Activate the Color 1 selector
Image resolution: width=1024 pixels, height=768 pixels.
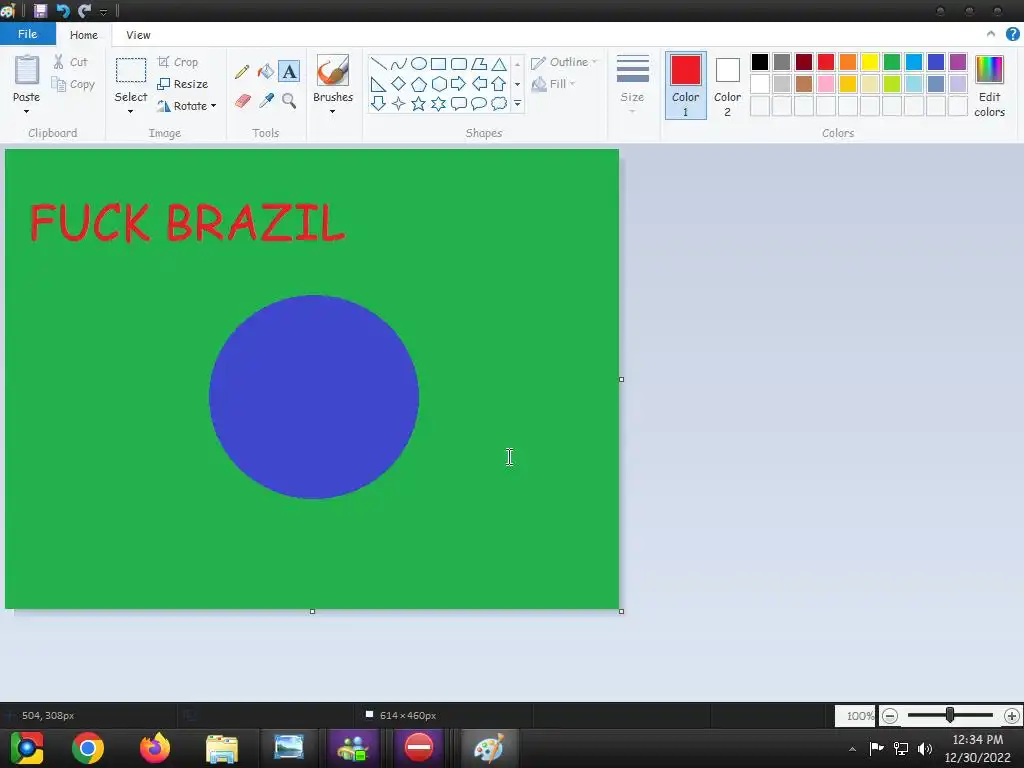[x=686, y=86]
